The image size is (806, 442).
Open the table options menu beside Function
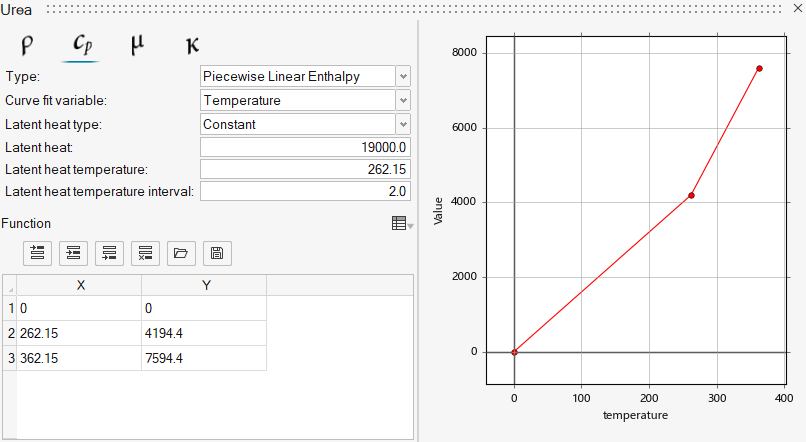[402, 224]
